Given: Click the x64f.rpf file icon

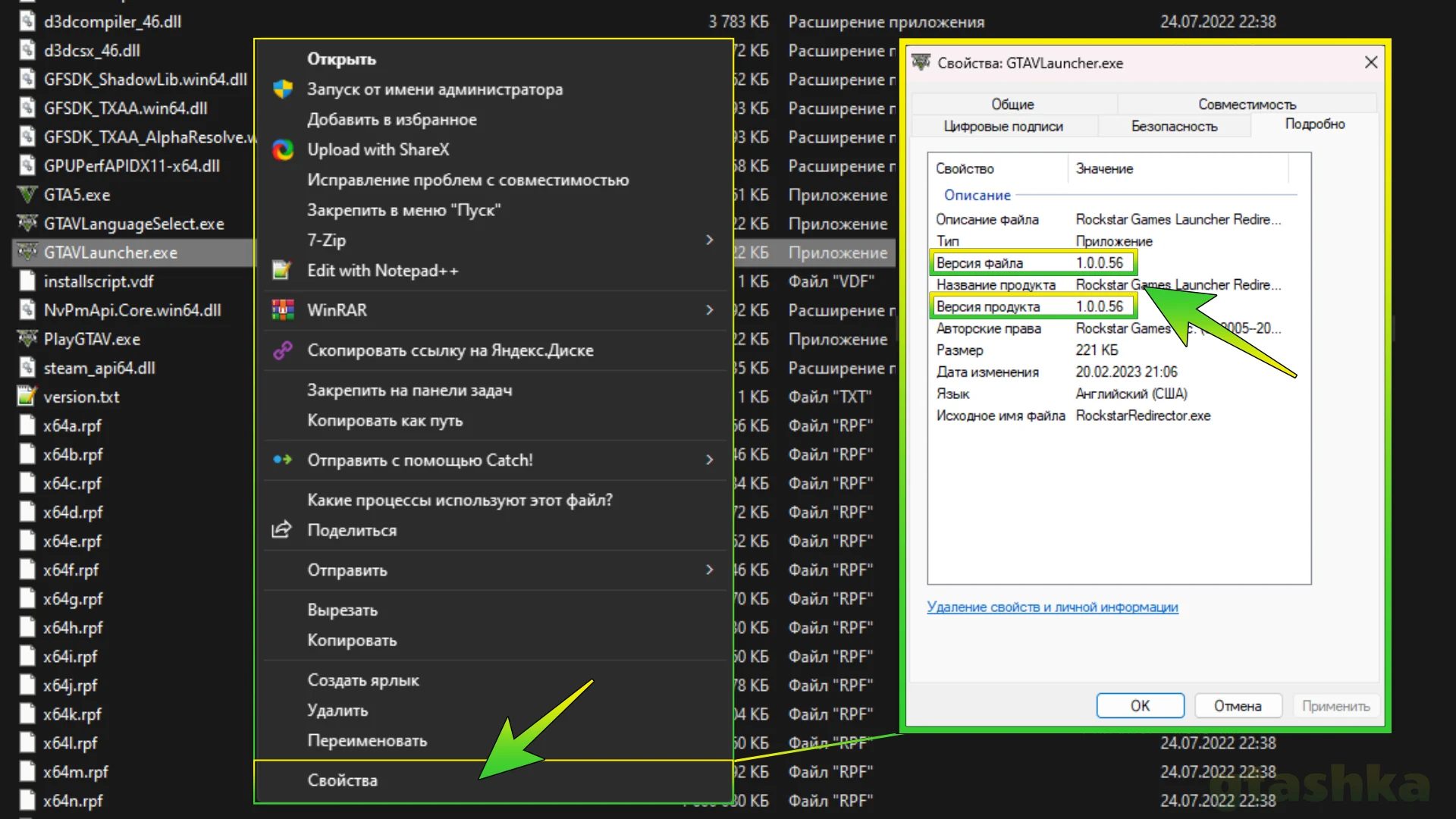Looking at the screenshot, I should (x=27, y=570).
